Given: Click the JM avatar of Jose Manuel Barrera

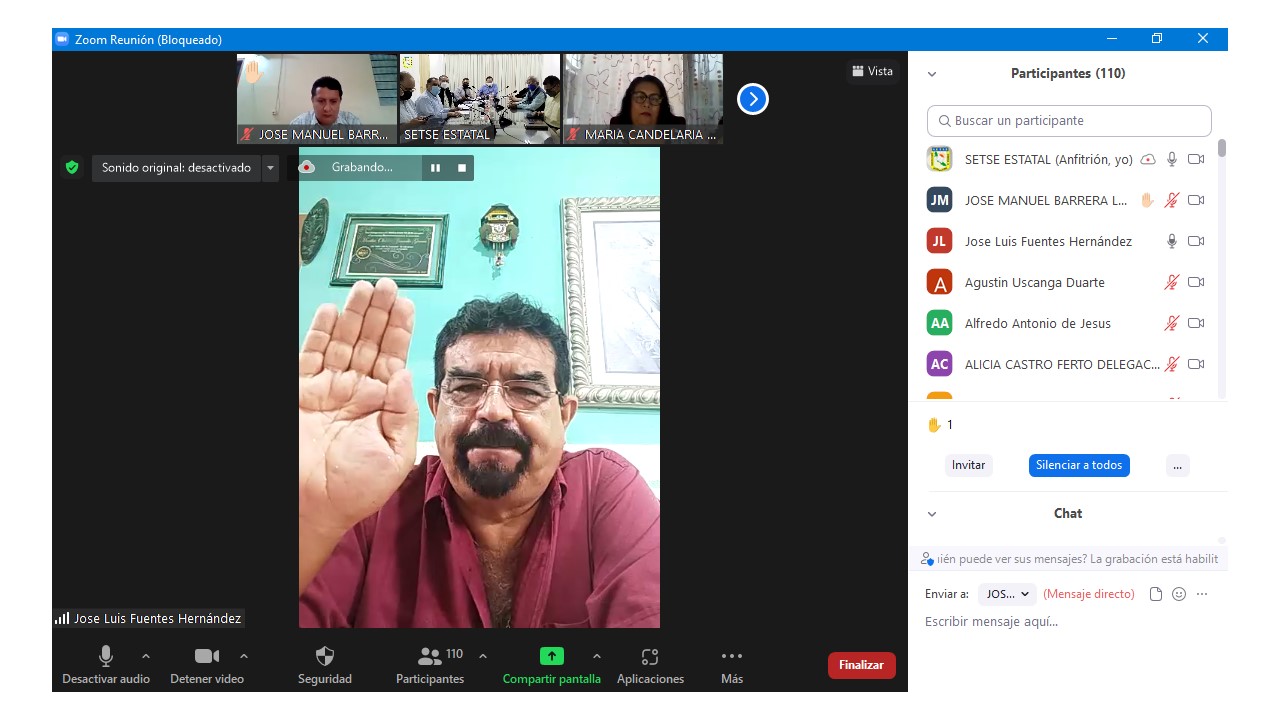Looking at the screenshot, I should tap(939, 200).
